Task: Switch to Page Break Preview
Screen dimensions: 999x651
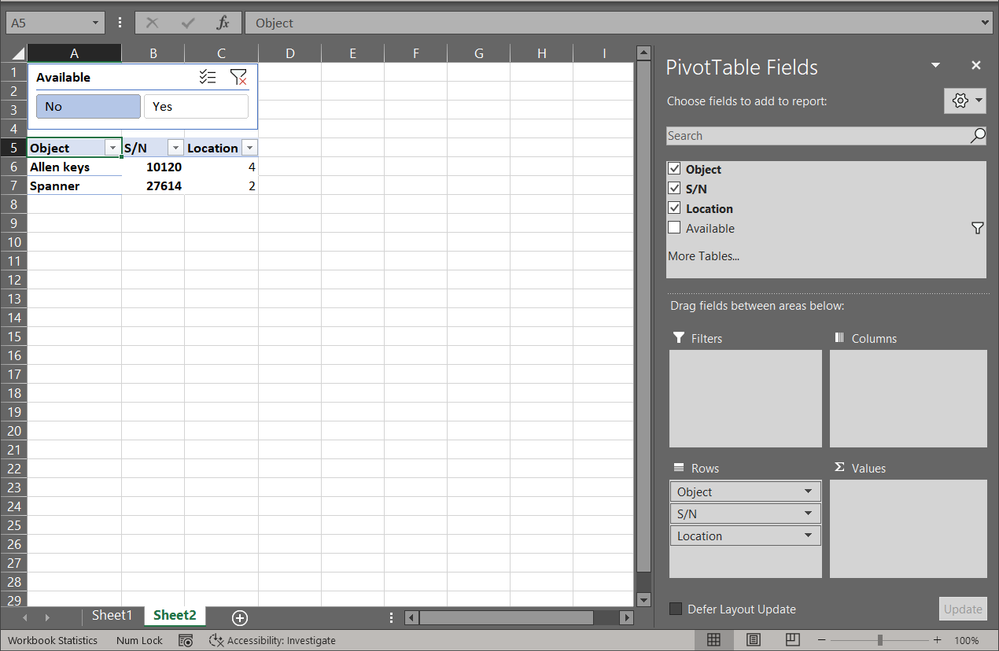Action: point(793,640)
